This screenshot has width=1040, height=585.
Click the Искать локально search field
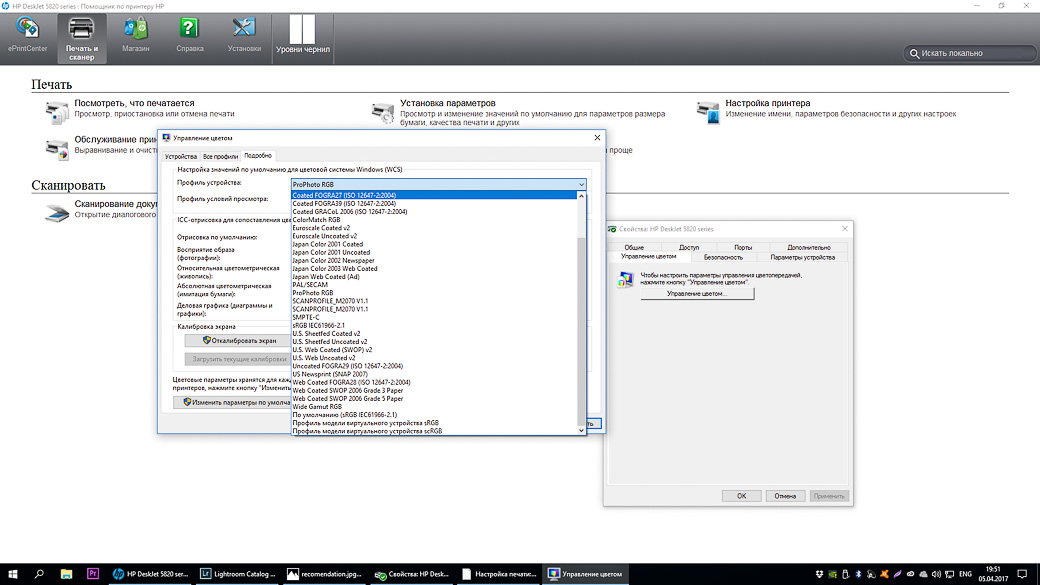[970, 53]
